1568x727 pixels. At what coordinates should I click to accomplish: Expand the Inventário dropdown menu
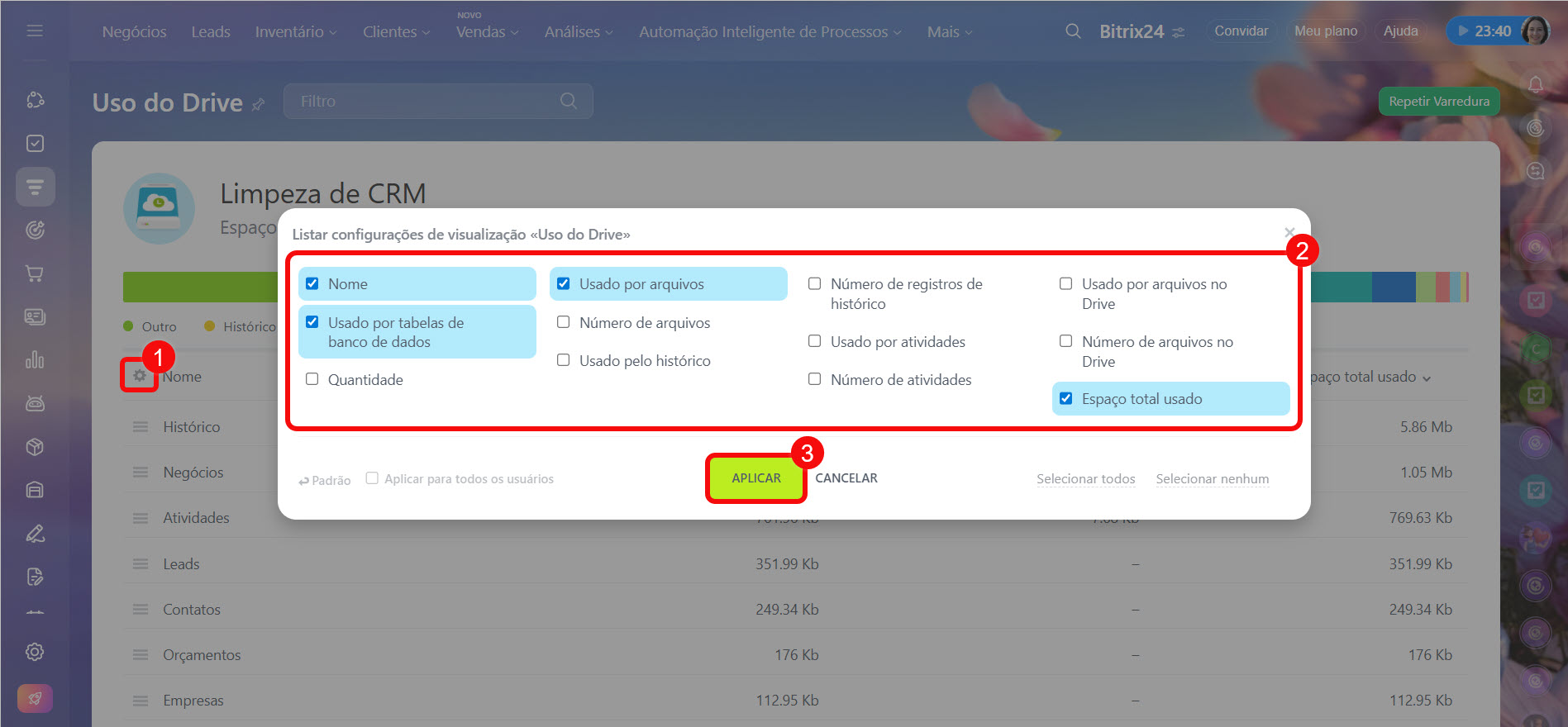(295, 31)
